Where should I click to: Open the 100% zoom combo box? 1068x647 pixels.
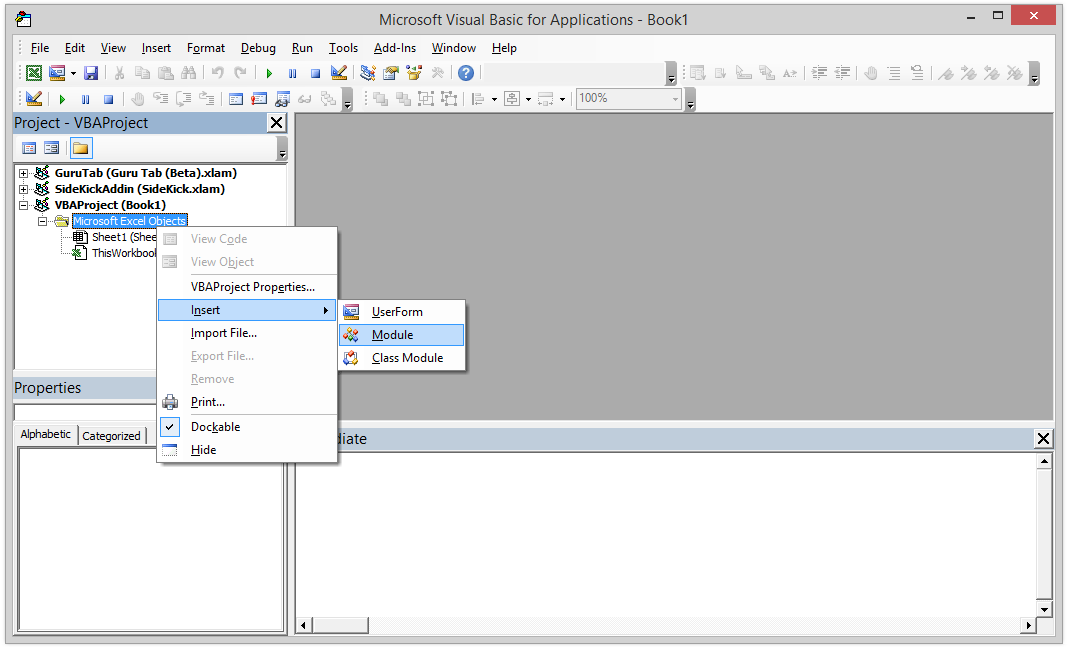coord(629,99)
